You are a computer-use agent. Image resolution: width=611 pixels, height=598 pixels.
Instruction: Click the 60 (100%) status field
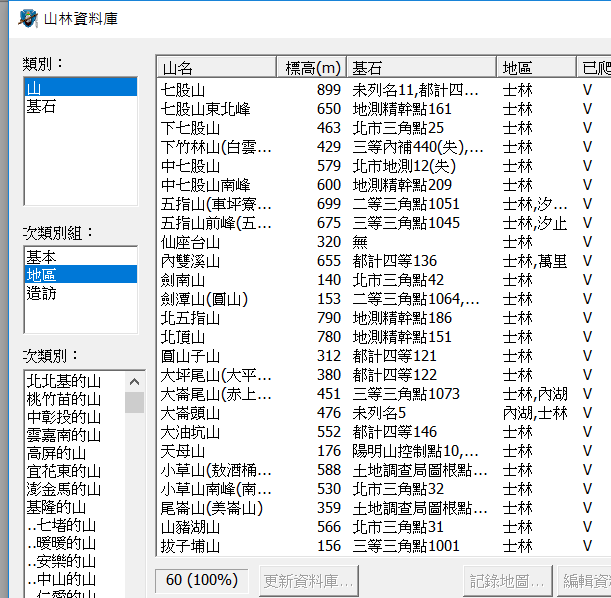click(202, 580)
